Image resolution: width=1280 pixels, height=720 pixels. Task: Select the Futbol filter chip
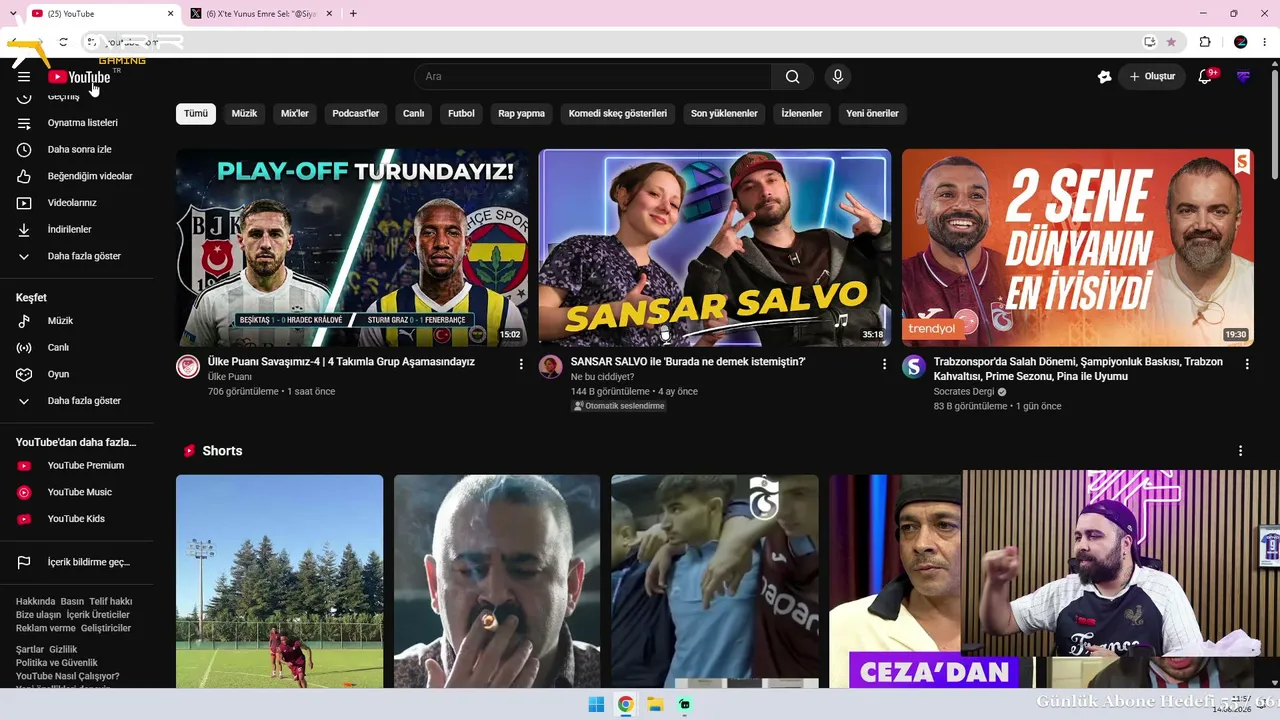click(461, 114)
